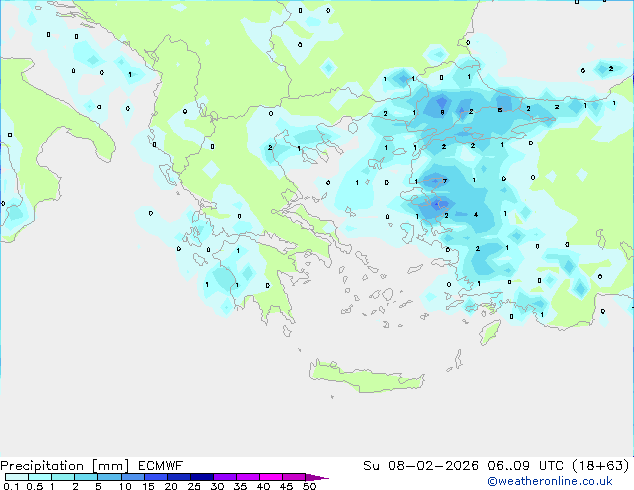Click the 0.5–1 mm legend color swatch
Screen dimensions: 634x490
coord(40,477)
